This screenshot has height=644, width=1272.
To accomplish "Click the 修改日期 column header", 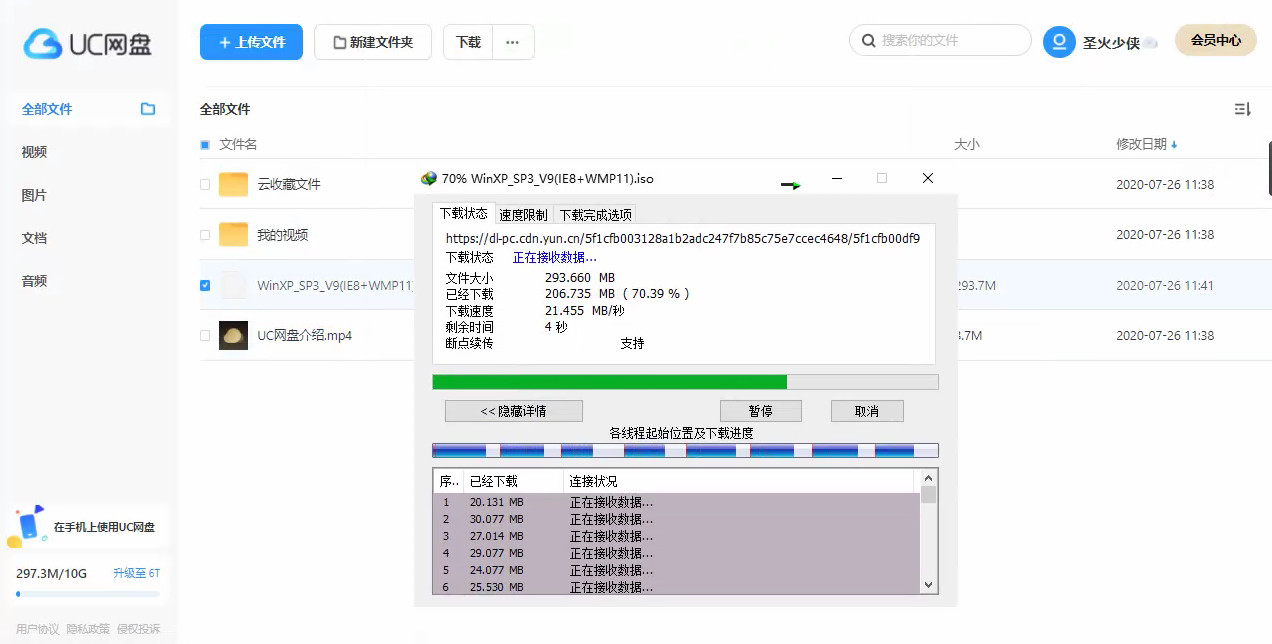I will coord(1141,145).
